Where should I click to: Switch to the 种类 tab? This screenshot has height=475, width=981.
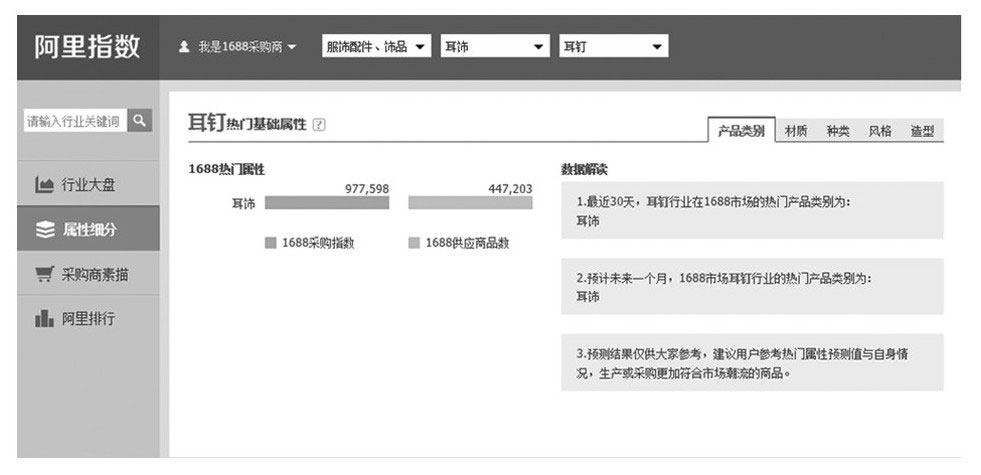(x=838, y=131)
